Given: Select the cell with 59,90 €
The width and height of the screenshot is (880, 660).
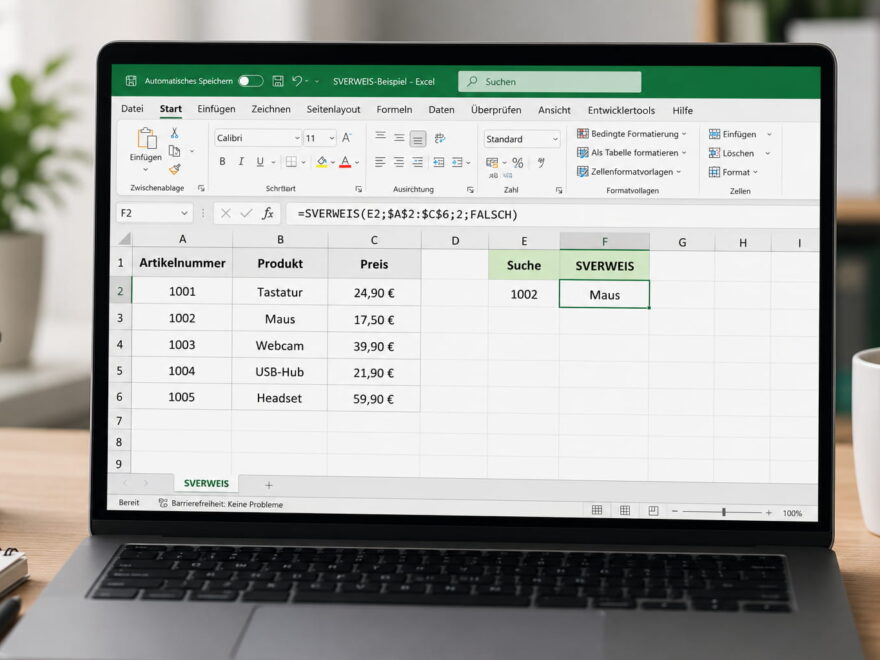Looking at the screenshot, I should pyautogui.click(x=373, y=399).
